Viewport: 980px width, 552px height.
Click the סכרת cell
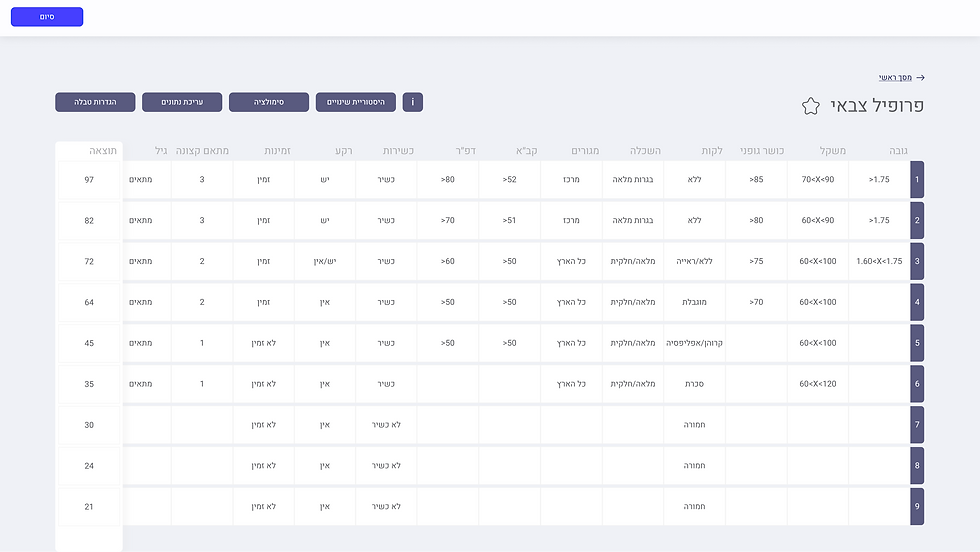coord(694,384)
